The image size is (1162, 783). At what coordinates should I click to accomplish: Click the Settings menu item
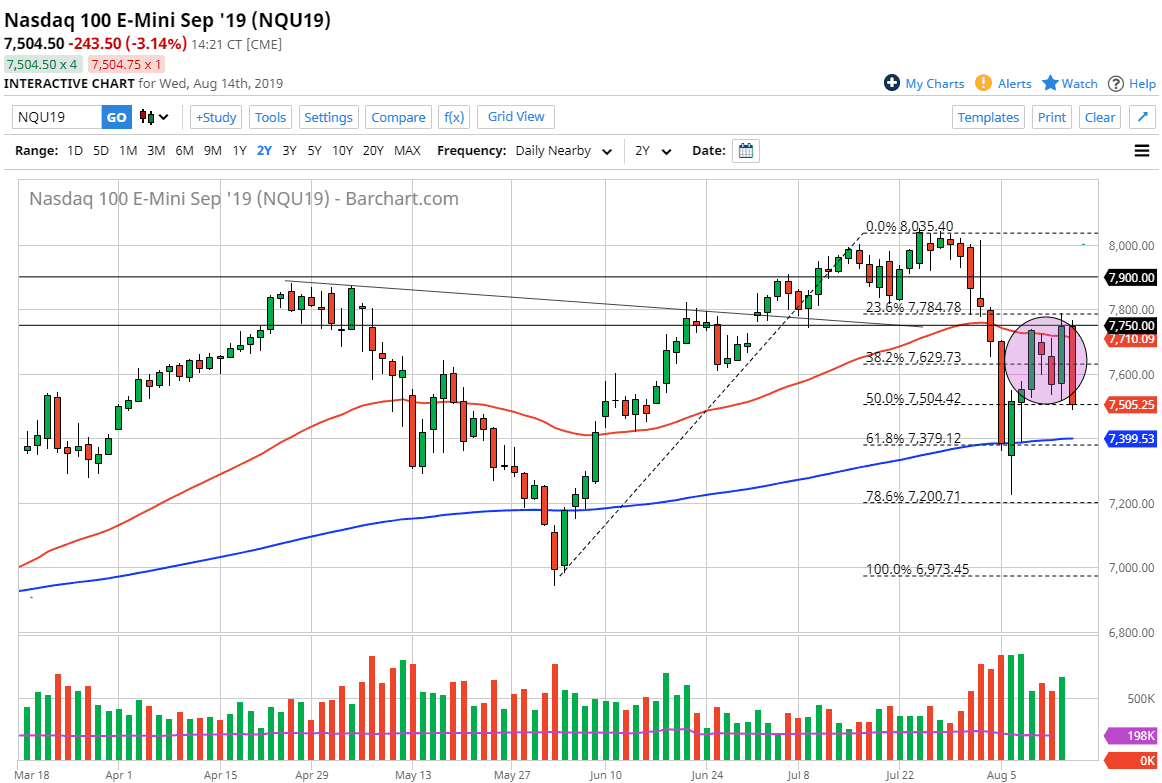click(x=328, y=117)
